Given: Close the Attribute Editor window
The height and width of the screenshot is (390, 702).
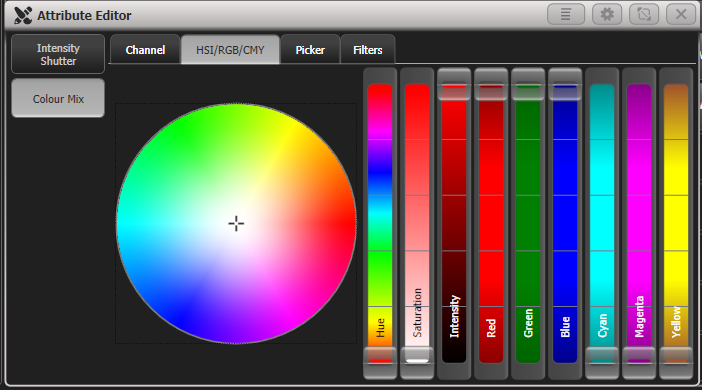Looking at the screenshot, I should [681, 14].
